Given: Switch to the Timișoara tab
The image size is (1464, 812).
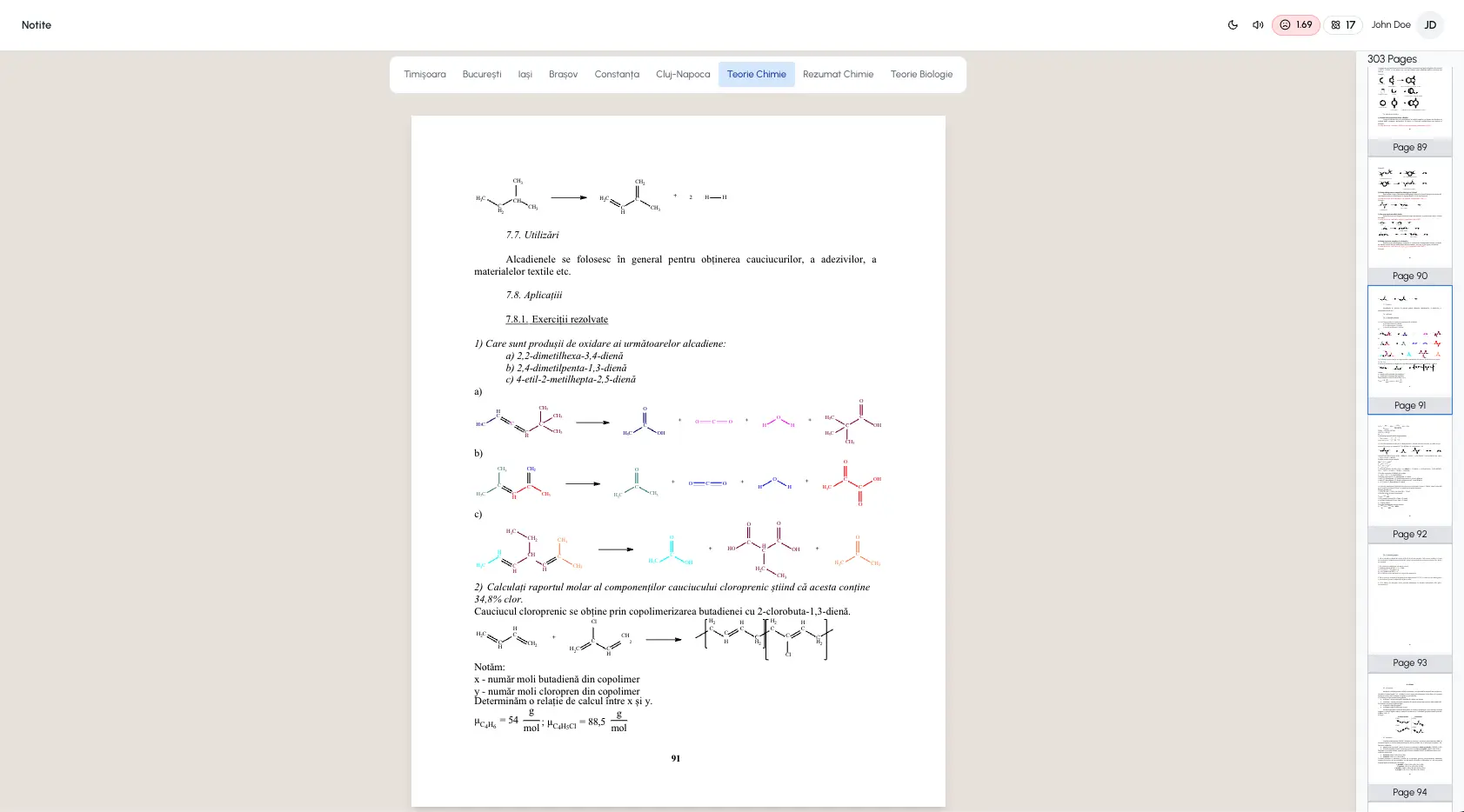Looking at the screenshot, I should click(424, 75).
